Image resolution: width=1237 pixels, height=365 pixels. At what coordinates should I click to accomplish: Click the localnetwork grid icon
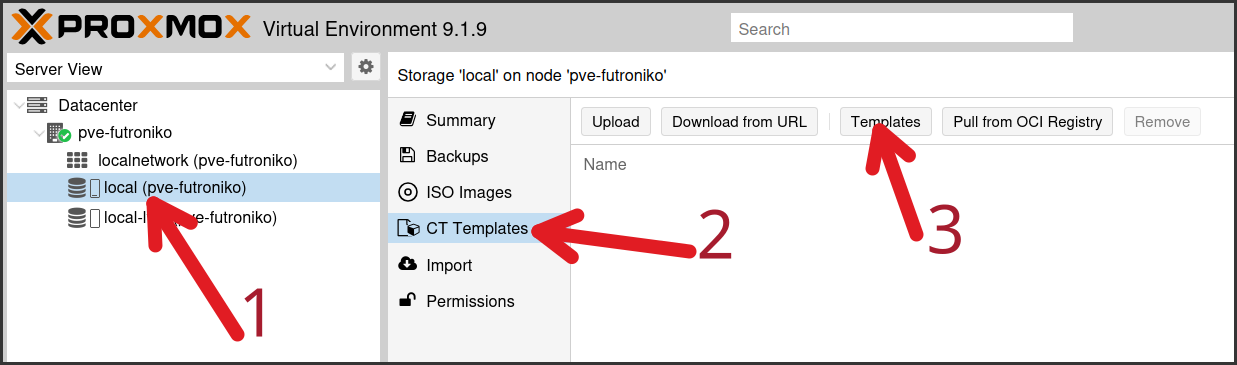coord(77,160)
